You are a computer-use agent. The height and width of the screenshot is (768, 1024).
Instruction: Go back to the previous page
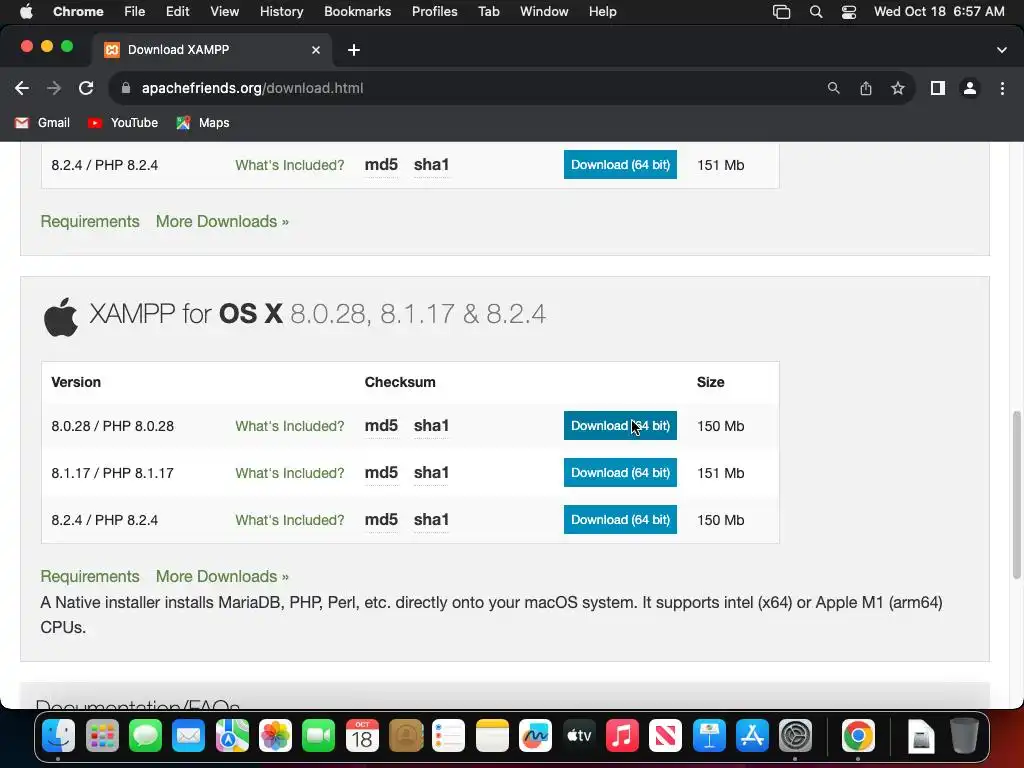click(22, 88)
